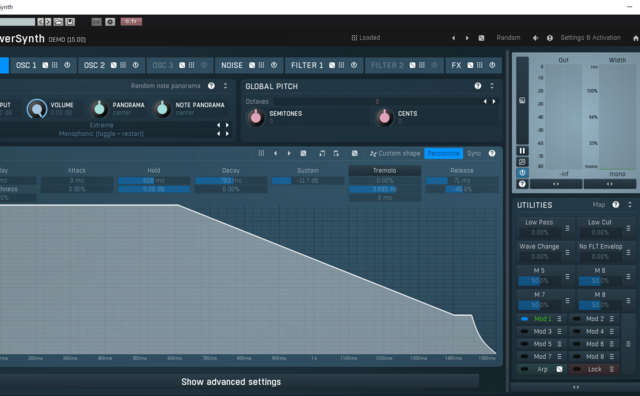The height and width of the screenshot is (396, 640).
Task: Randomize OSC 2 with its dice icon
Action: [x=113, y=65]
